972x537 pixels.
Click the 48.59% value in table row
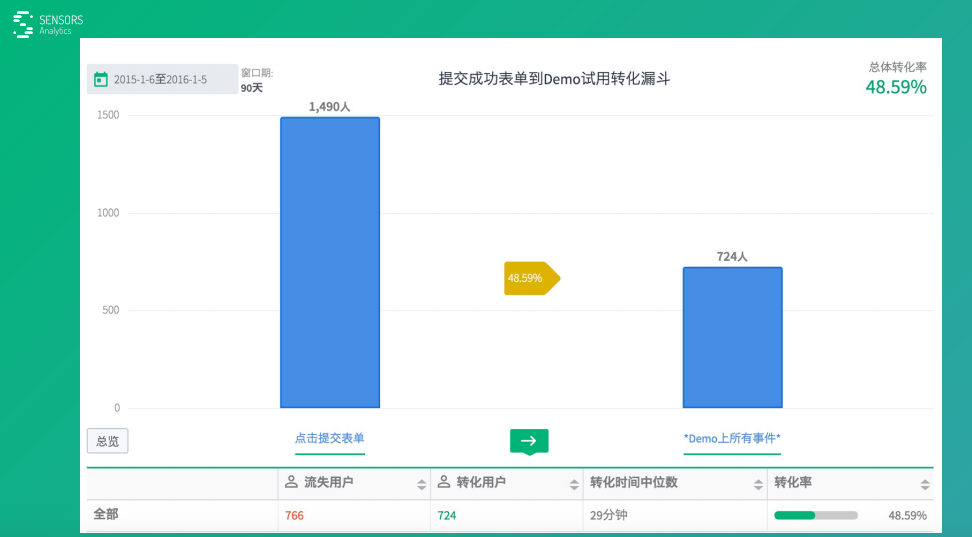coord(908,515)
